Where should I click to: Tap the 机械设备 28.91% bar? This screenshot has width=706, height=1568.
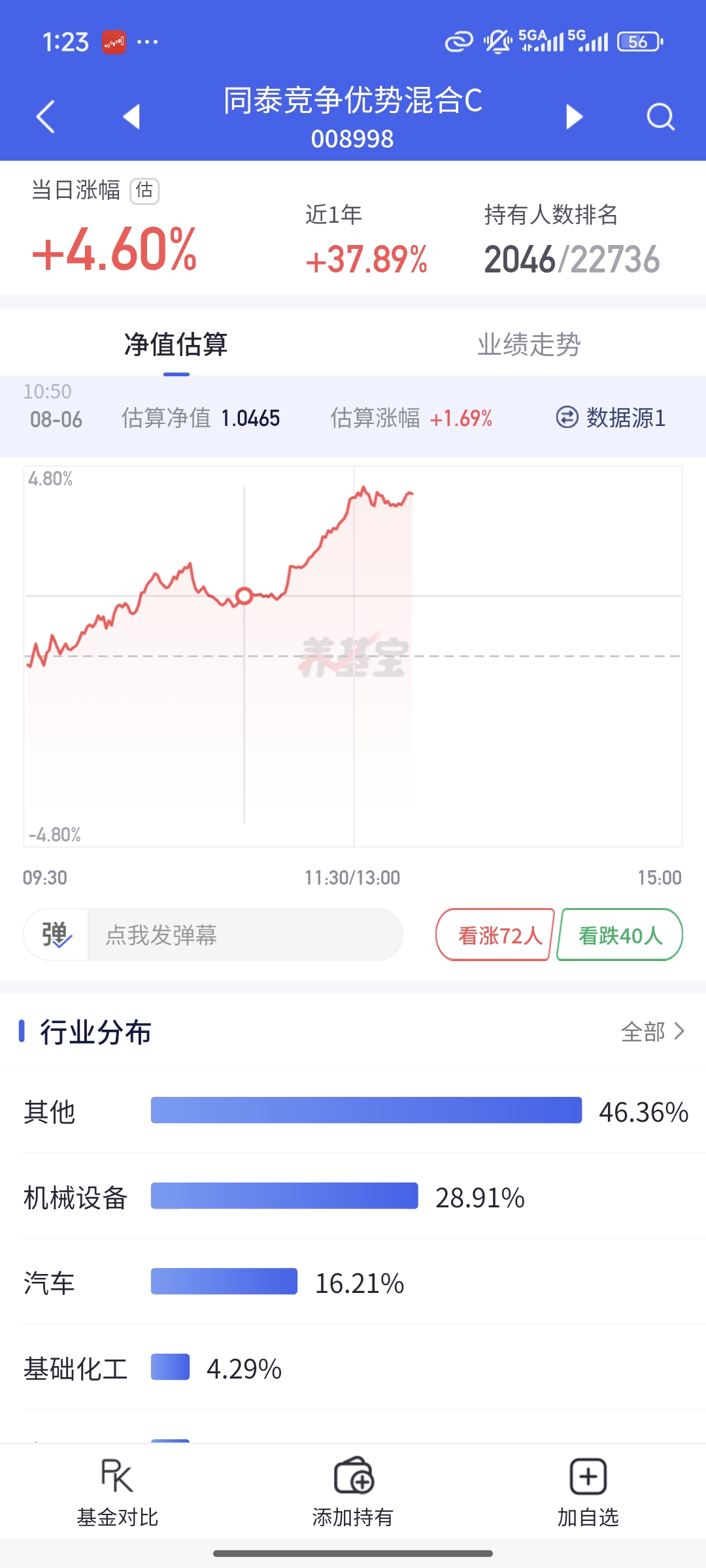(284, 1196)
